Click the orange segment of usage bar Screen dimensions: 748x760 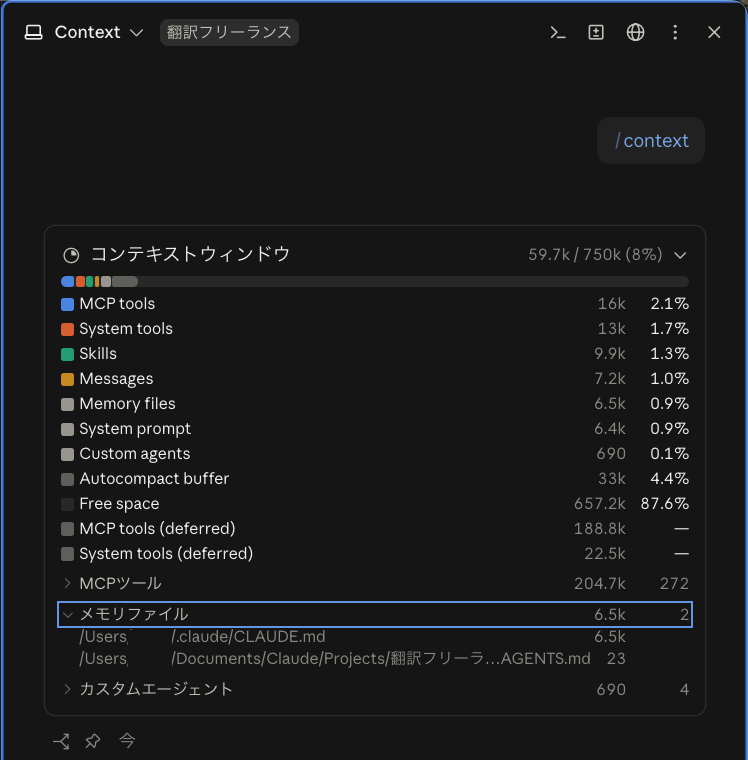[80, 281]
